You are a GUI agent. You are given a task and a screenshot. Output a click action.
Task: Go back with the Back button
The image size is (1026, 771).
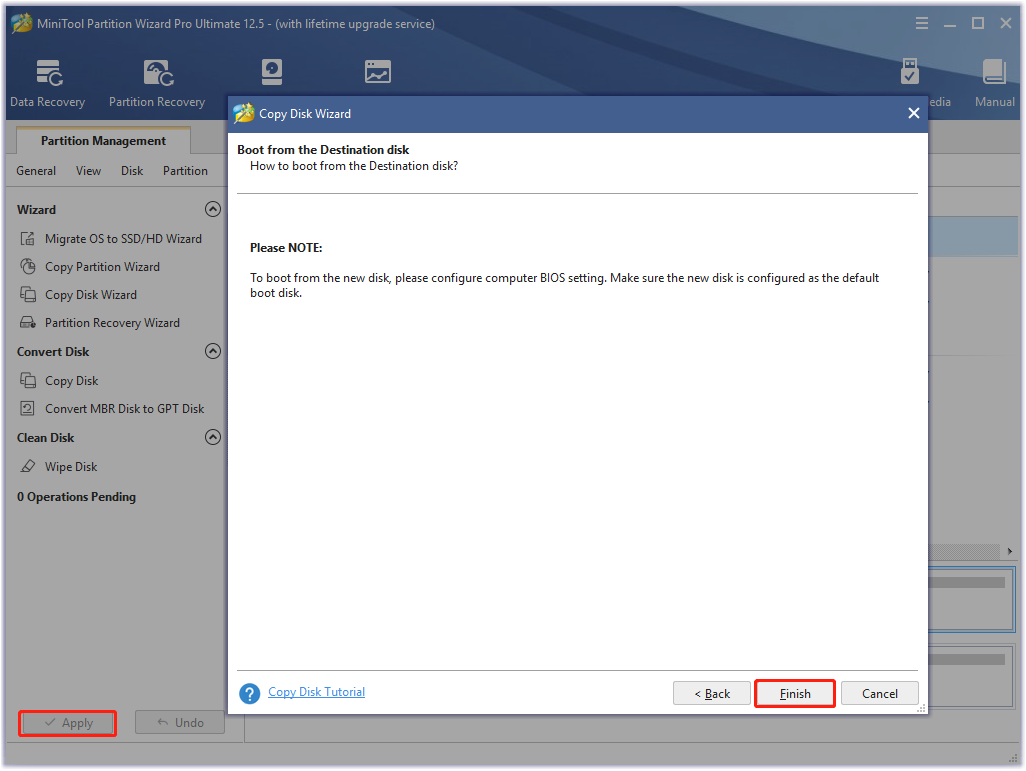click(711, 694)
